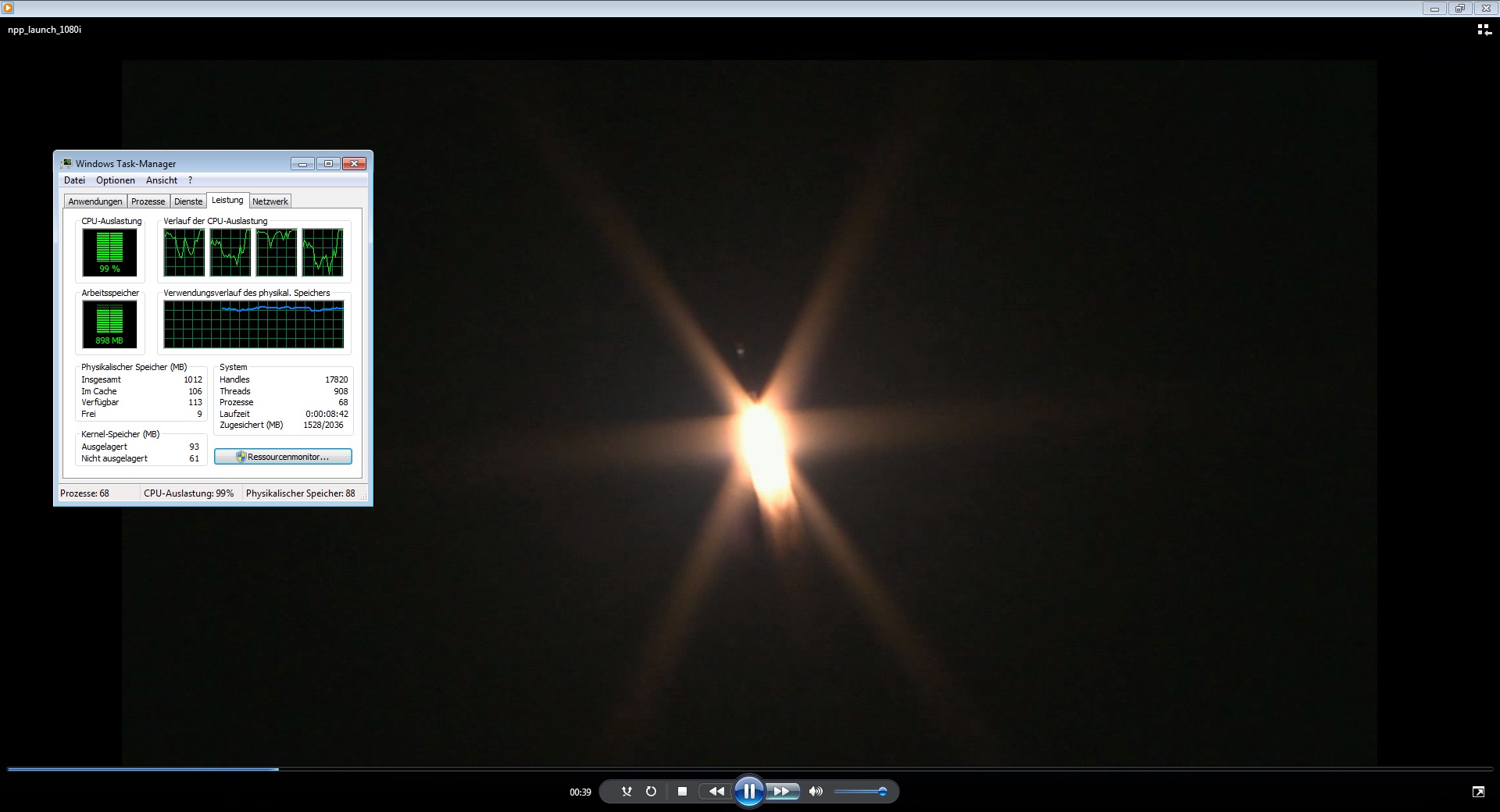
Task: Click the status bar Prozesse: 68
Action: 84,493
